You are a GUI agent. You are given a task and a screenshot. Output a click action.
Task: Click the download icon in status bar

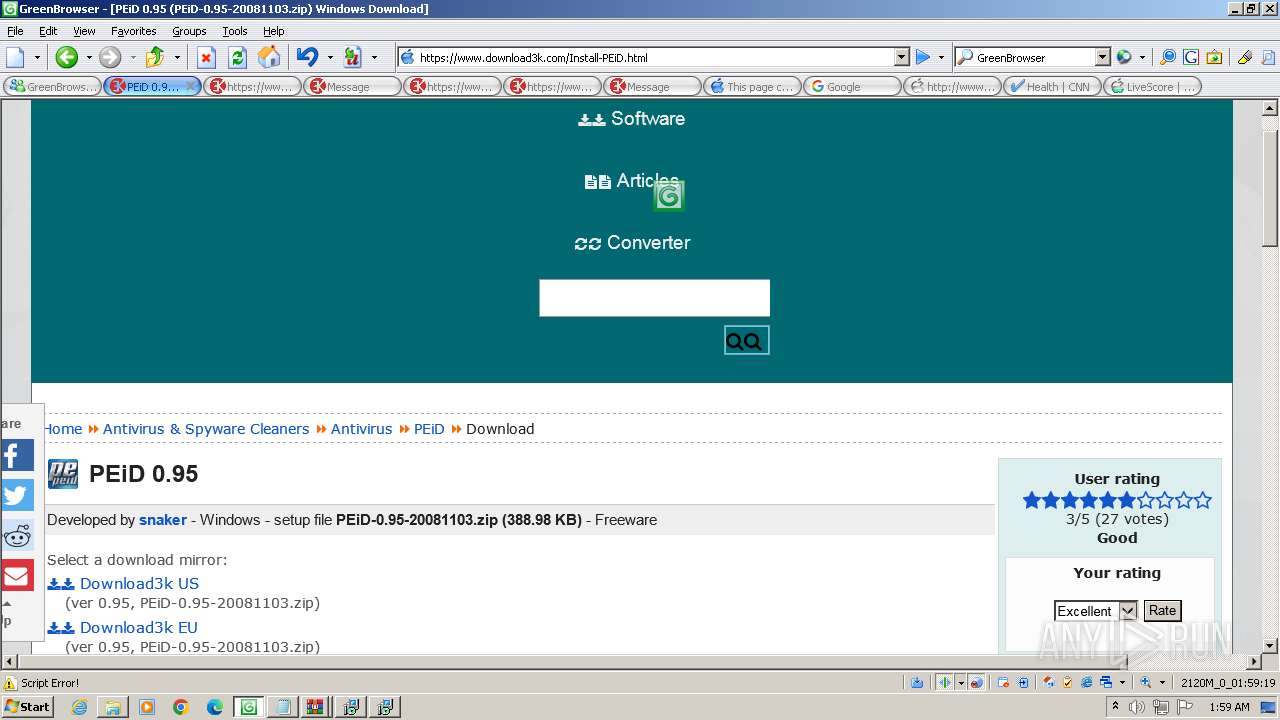pyautogui.click(x=917, y=682)
